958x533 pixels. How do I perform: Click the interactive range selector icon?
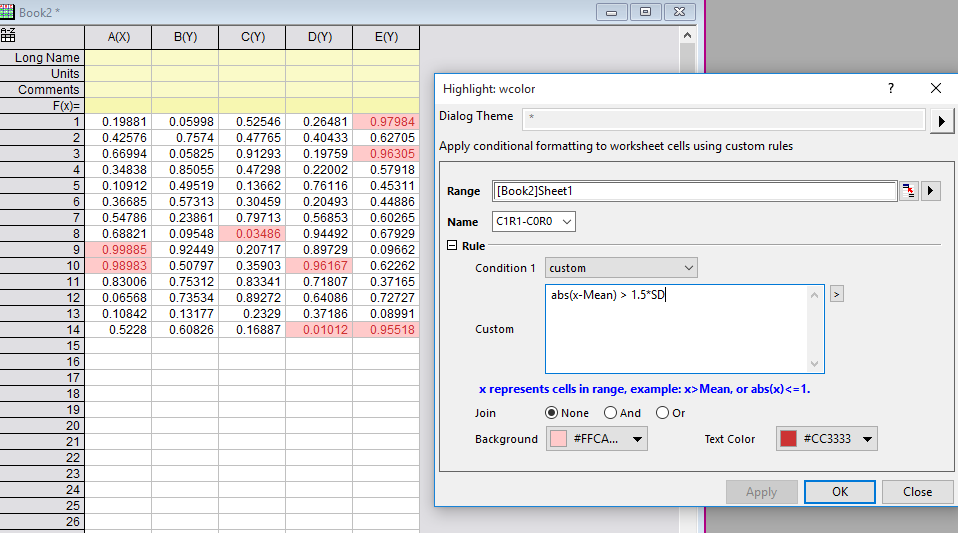tap(909, 191)
